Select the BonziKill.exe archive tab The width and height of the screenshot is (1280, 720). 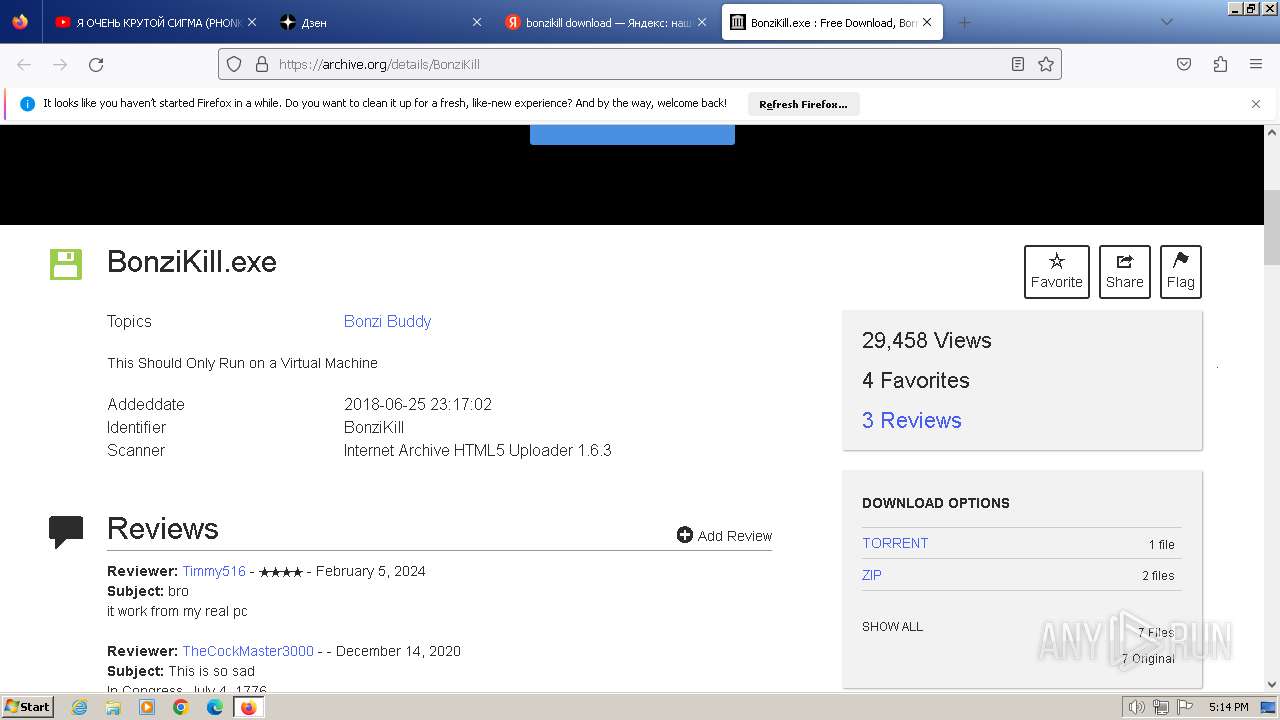[832, 22]
